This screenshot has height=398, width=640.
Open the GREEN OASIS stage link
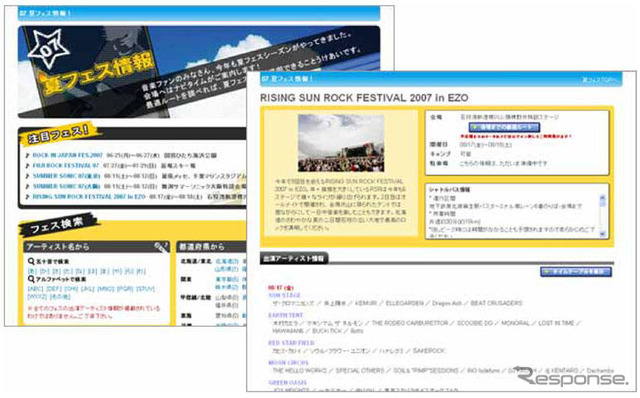pos(287,383)
